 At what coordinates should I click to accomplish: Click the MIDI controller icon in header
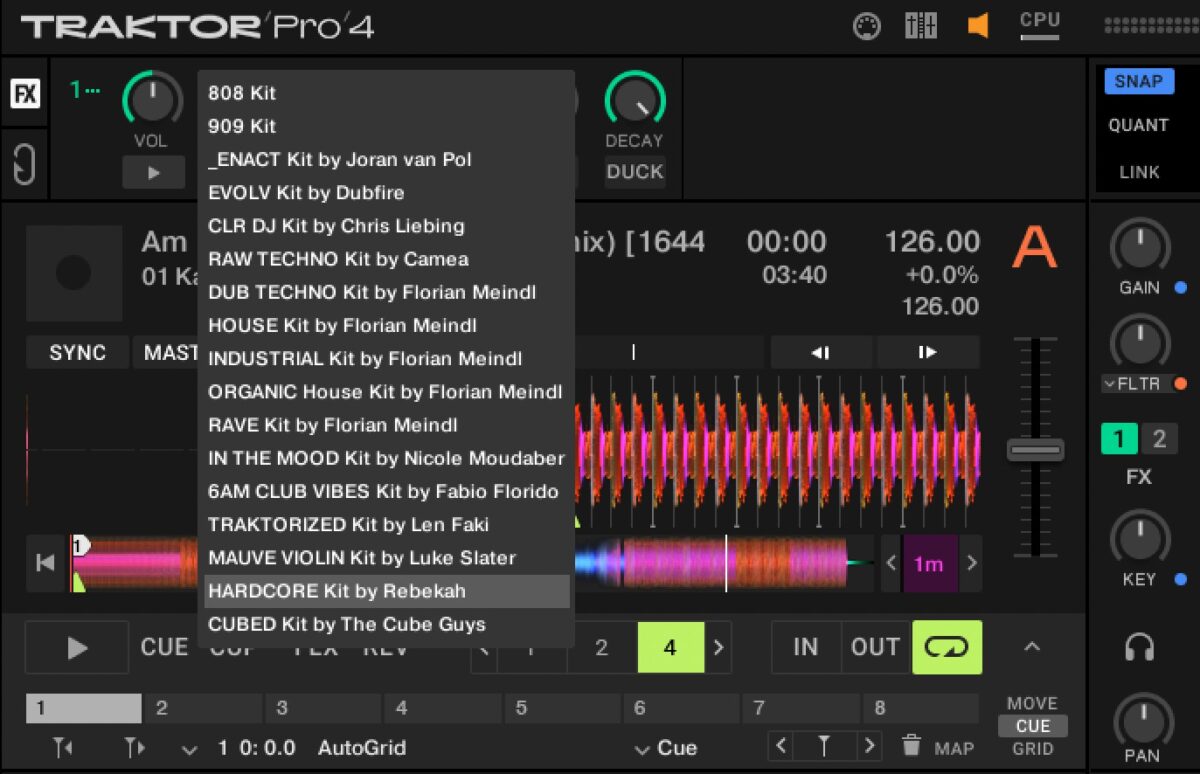[866, 26]
